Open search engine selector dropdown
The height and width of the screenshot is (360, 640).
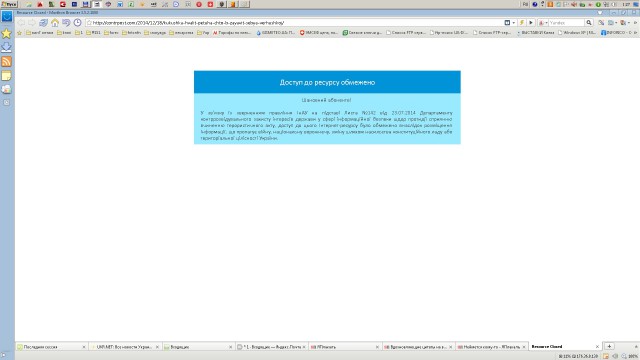pyautogui.click(x=542, y=23)
